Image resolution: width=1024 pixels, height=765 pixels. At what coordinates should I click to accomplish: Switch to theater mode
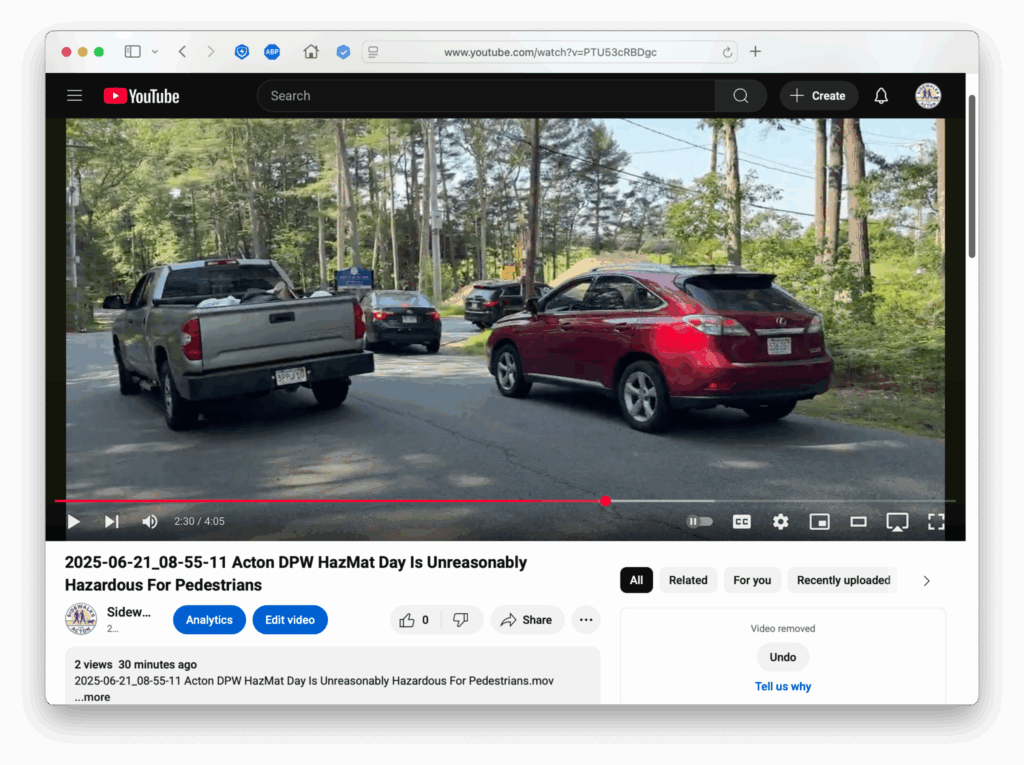point(858,522)
